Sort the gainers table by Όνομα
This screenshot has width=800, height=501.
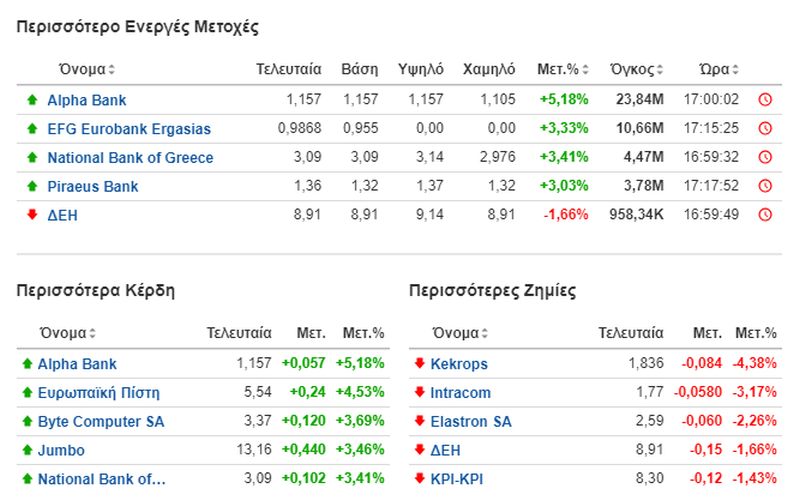[x=68, y=333]
